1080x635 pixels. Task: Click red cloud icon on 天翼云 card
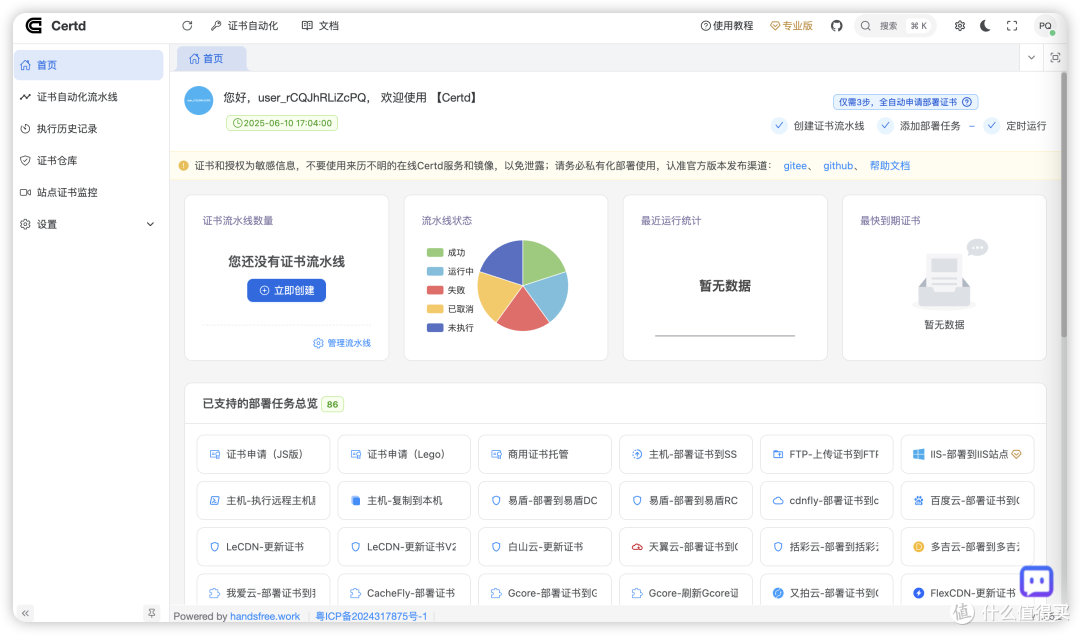tap(637, 547)
